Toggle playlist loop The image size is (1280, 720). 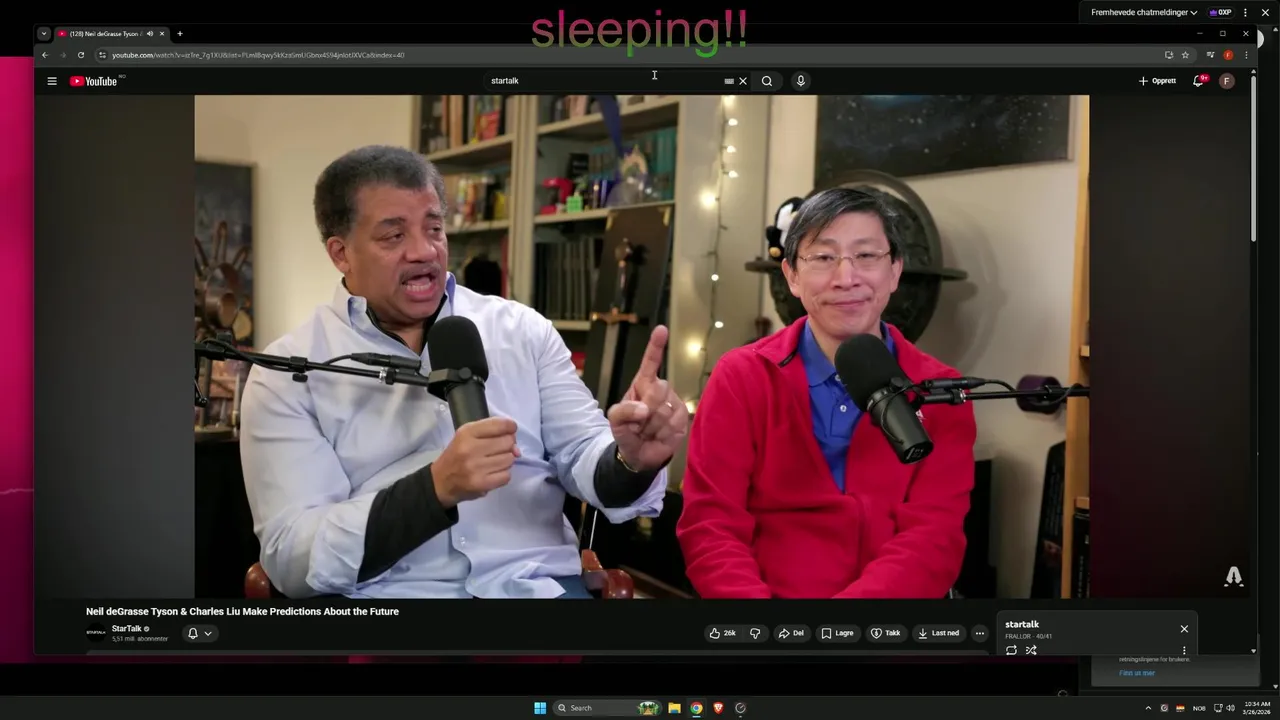[x=1011, y=650]
